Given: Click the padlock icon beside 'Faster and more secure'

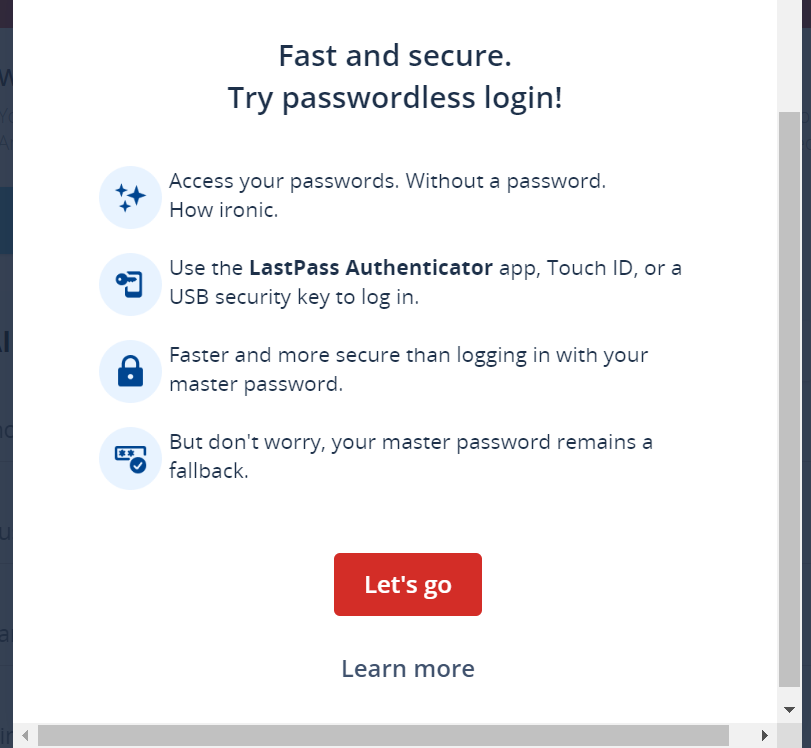Looking at the screenshot, I should 130,371.
